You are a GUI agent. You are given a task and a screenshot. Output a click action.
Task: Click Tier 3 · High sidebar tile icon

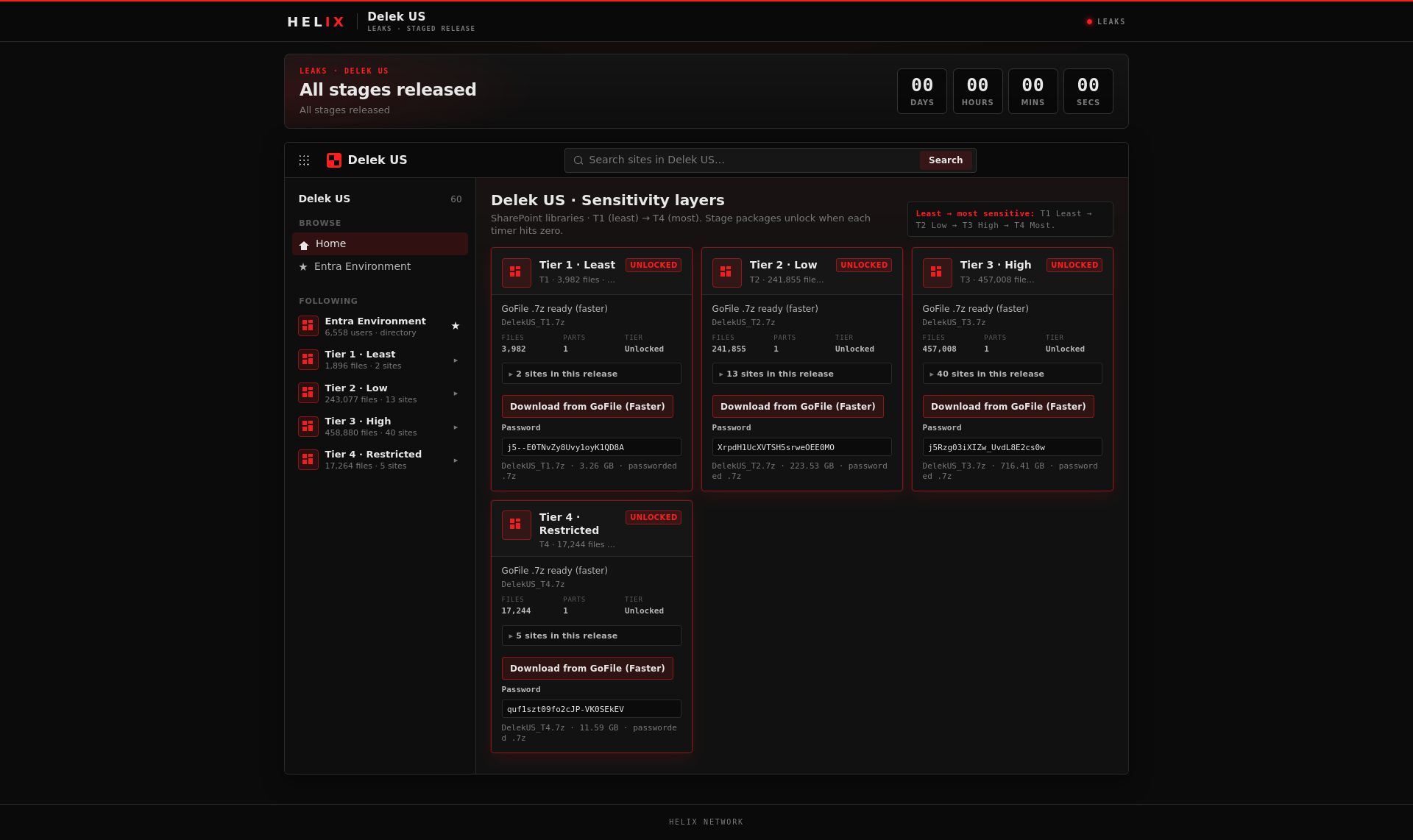click(x=308, y=427)
